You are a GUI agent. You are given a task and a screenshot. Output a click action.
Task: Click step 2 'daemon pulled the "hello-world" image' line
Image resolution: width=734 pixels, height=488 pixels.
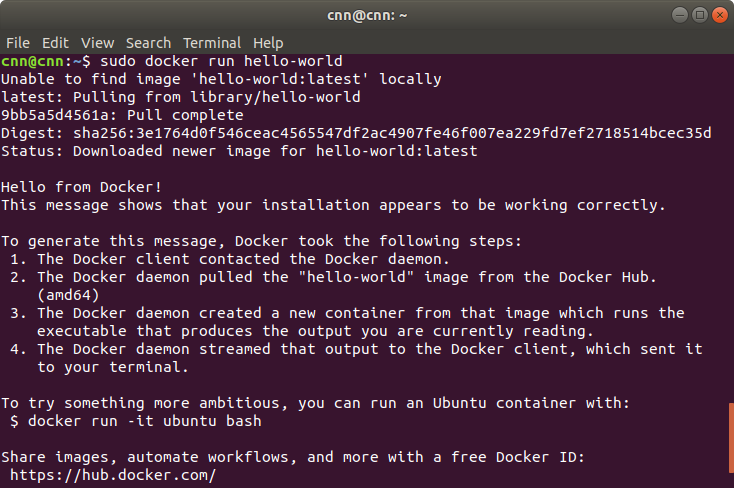point(333,277)
